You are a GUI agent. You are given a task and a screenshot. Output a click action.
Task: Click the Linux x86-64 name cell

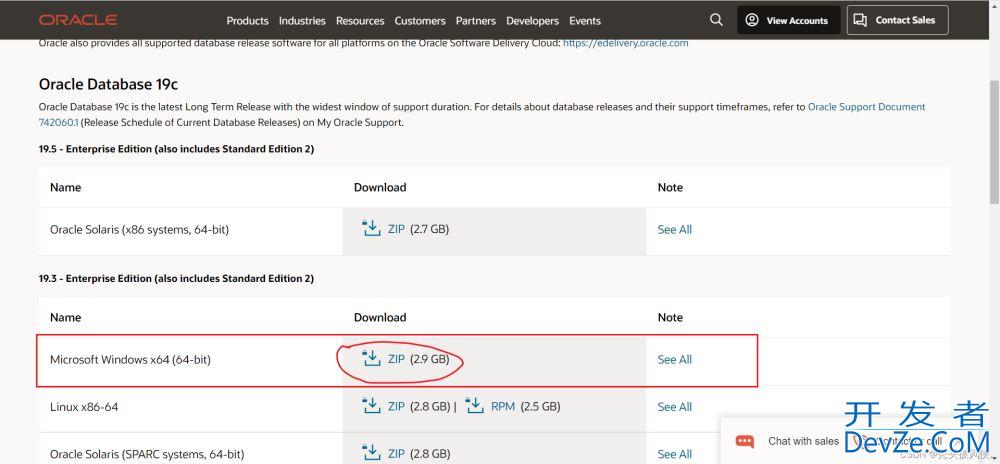point(84,407)
